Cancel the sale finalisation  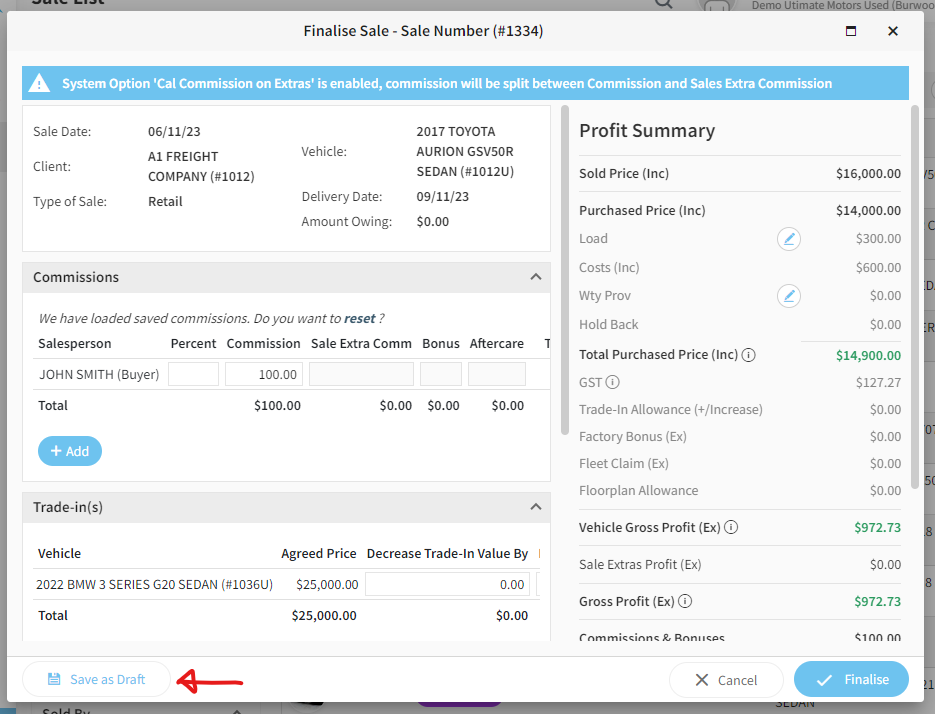click(x=726, y=679)
